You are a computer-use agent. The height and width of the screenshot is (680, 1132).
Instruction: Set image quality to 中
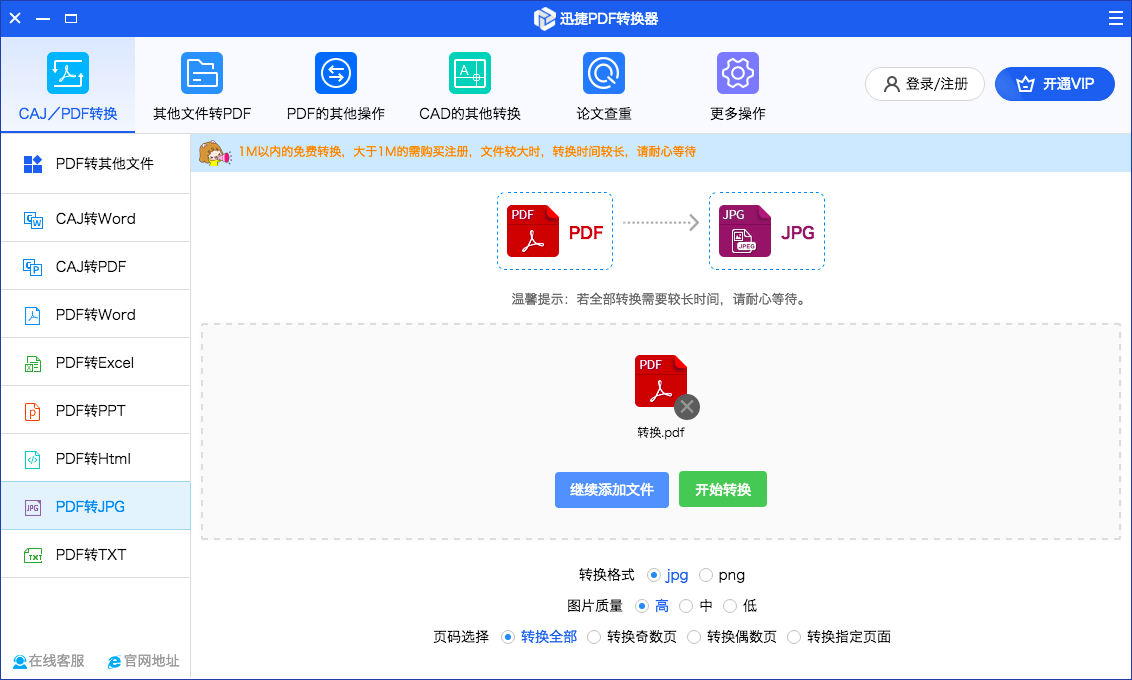686,606
